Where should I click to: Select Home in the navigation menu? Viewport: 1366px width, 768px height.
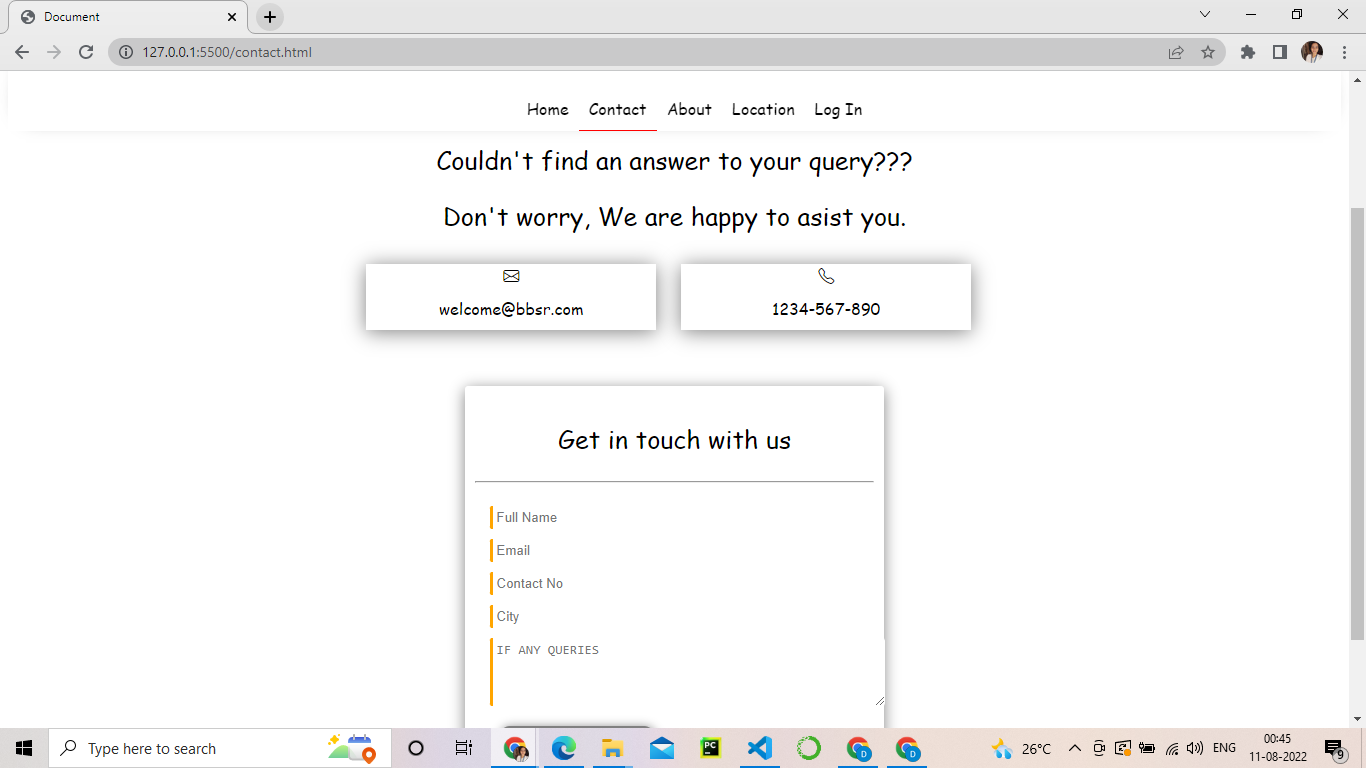tap(547, 110)
